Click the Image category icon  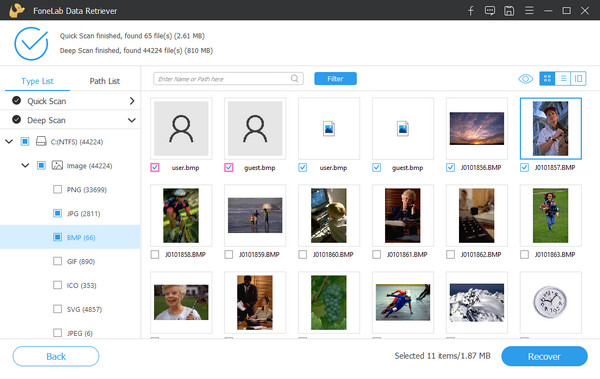point(57,165)
